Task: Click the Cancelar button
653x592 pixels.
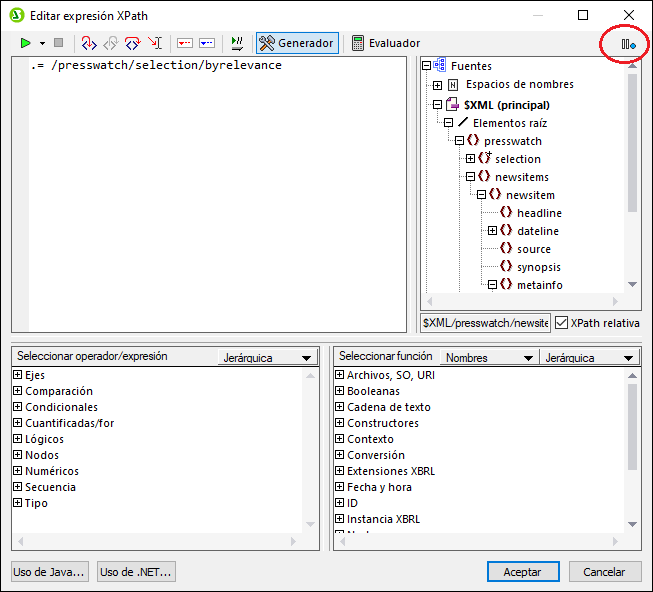Action: coord(605,571)
